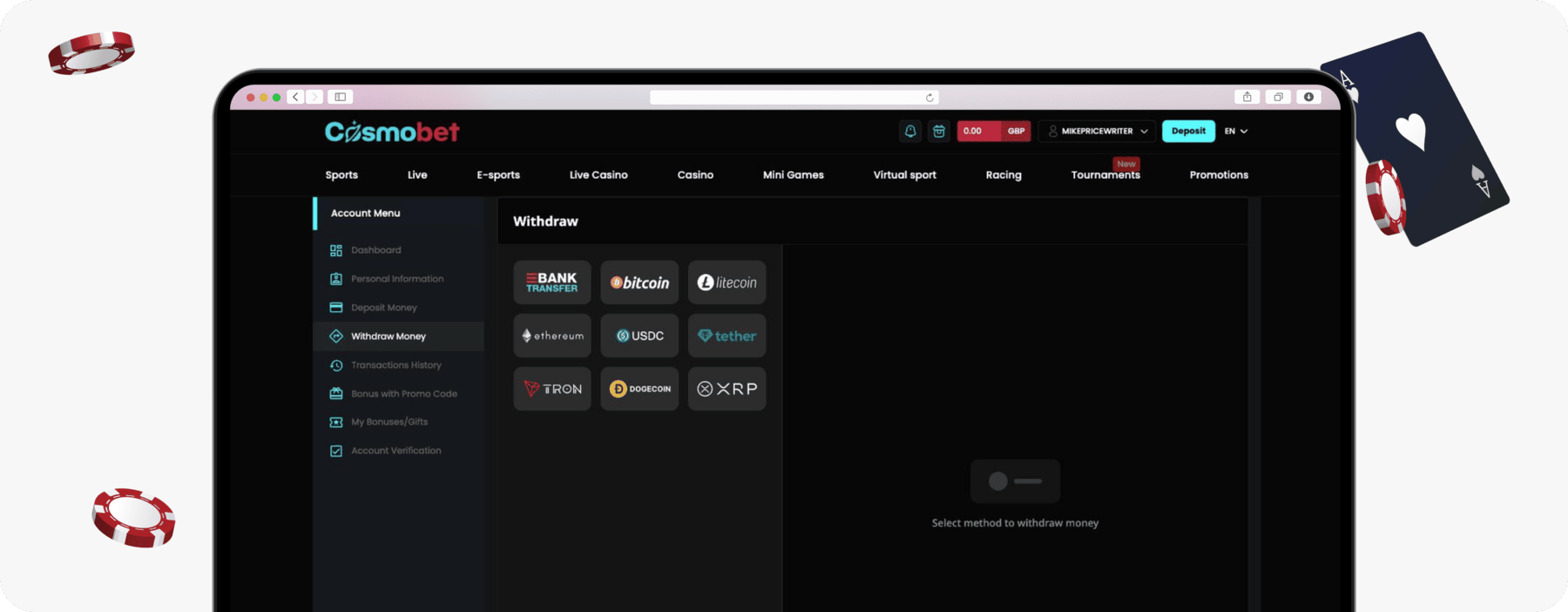Click the Personal Information icon

click(336, 279)
